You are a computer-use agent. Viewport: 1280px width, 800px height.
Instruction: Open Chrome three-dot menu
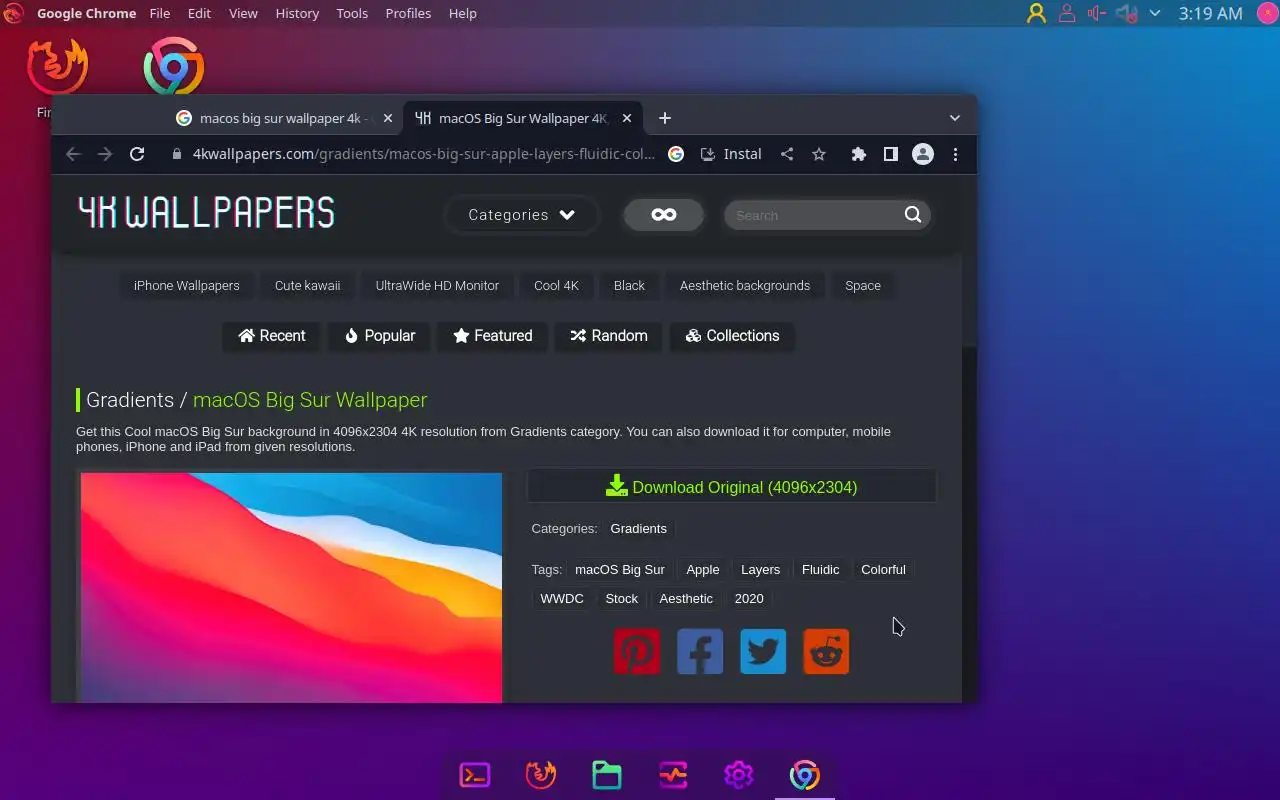(955, 154)
